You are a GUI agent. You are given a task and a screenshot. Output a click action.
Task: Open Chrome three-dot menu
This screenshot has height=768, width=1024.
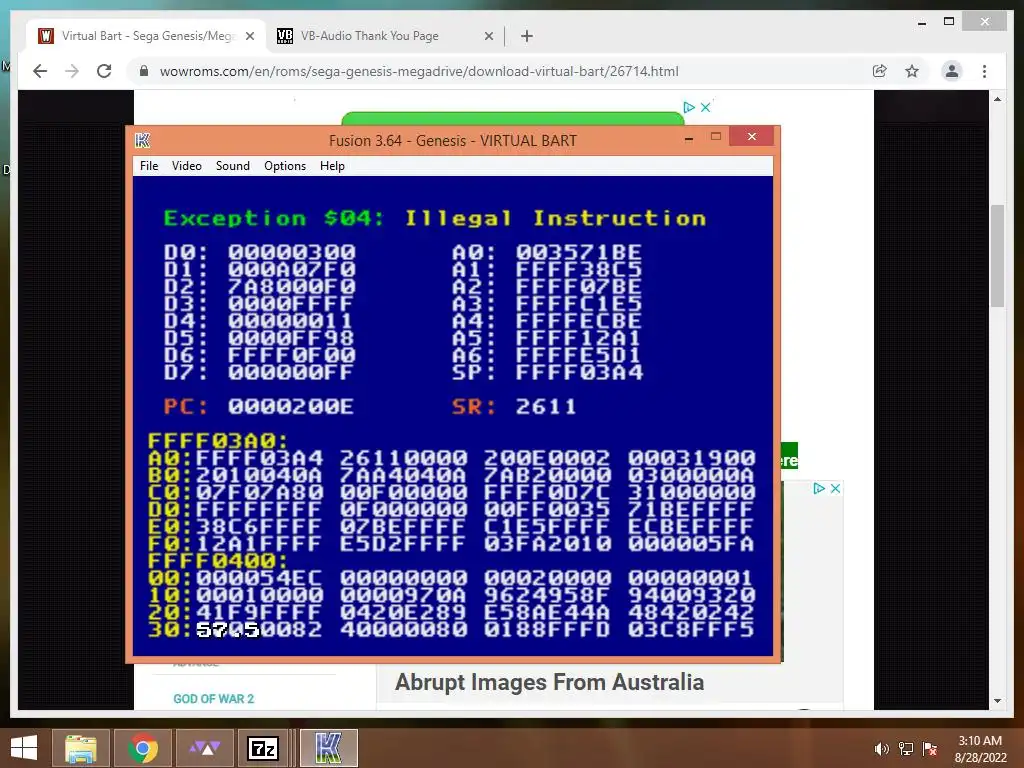point(984,71)
